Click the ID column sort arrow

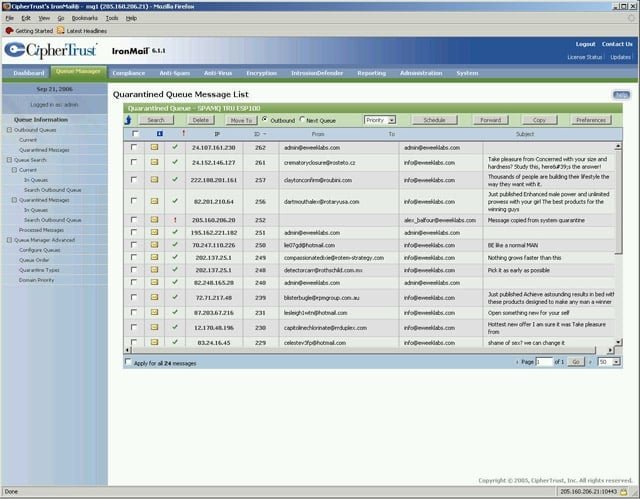pos(264,134)
